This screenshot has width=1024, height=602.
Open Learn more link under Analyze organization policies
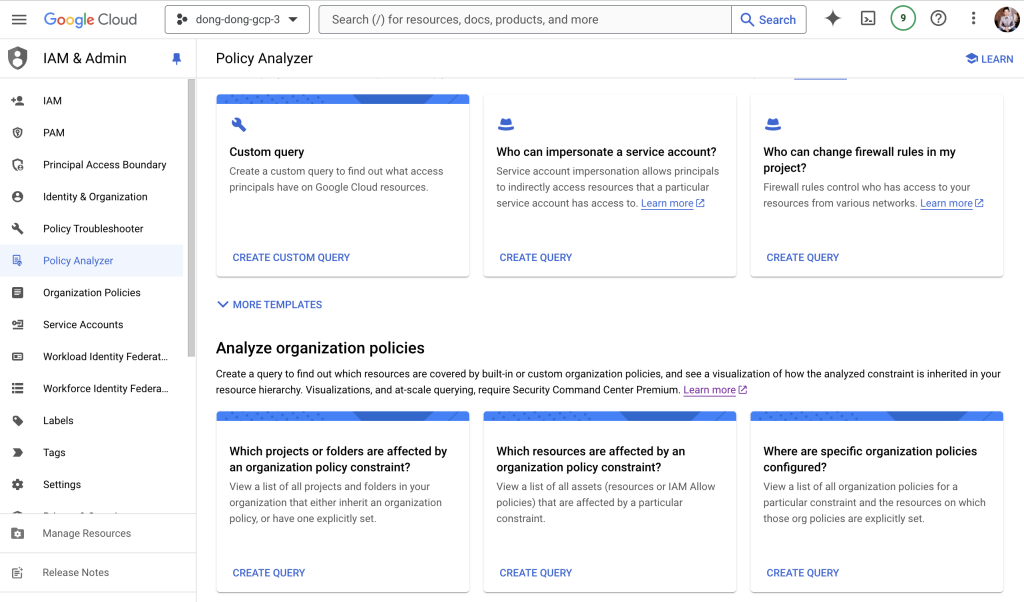point(715,390)
